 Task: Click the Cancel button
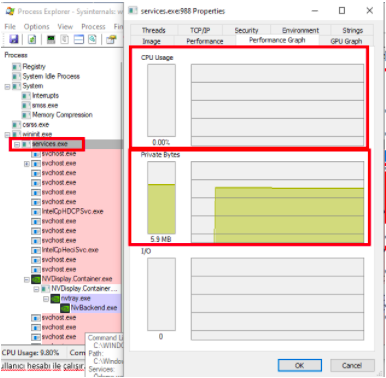pyautogui.click(x=352, y=365)
